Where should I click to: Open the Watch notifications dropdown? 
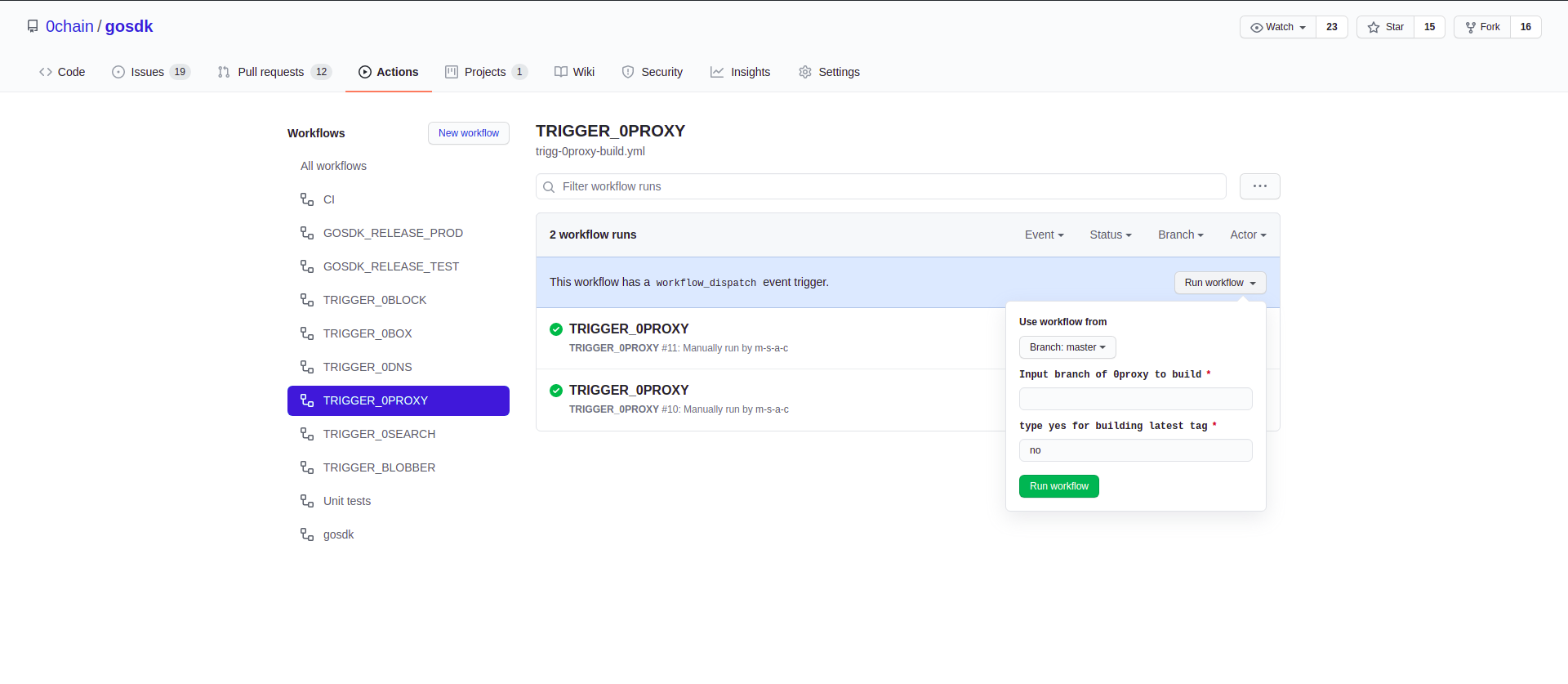pyautogui.click(x=1278, y=27)
